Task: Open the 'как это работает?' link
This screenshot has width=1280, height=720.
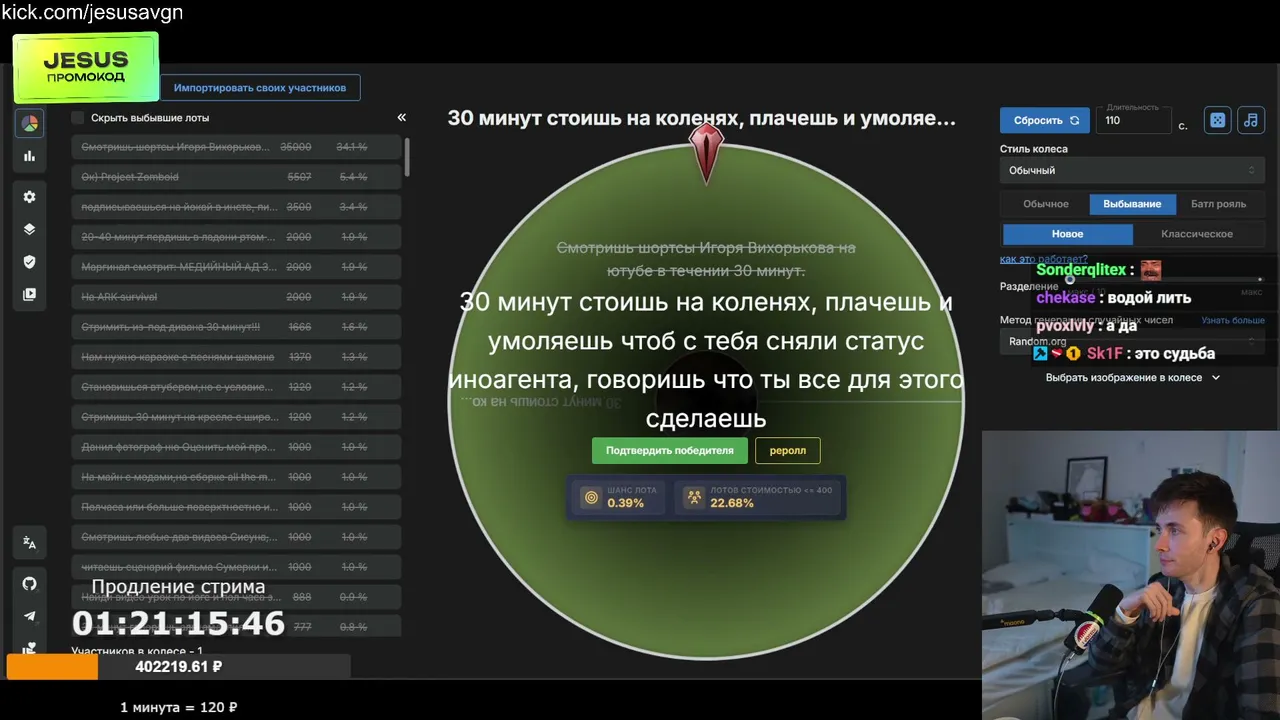Action: pyautogui.click(x=1043, y=259)
